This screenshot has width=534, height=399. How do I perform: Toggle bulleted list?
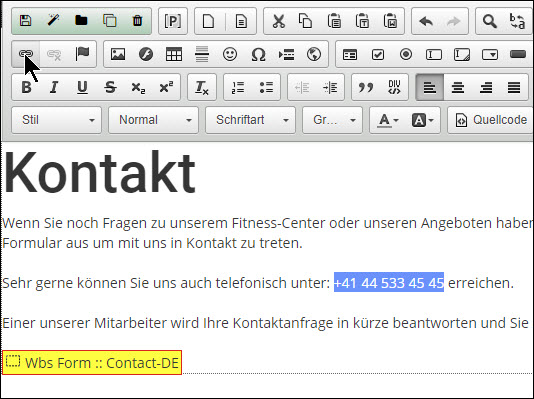tap(266, 87)
